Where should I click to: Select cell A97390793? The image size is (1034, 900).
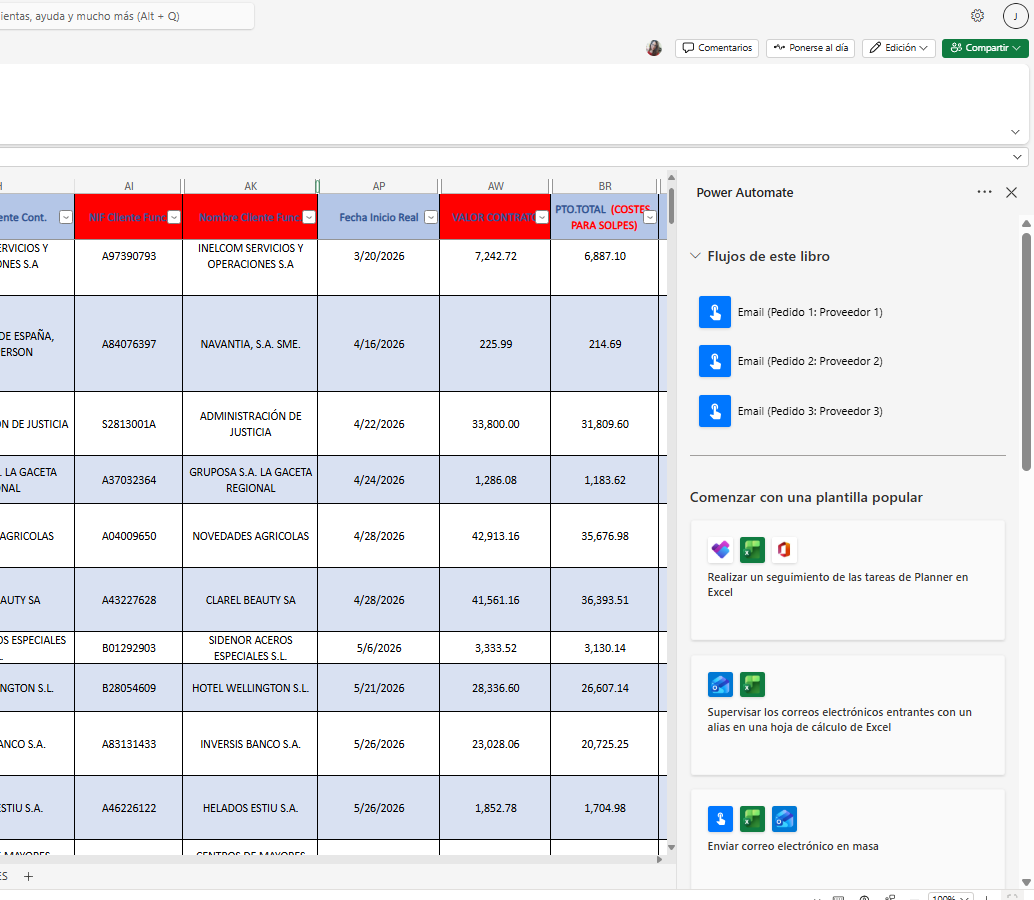coord(129,267)
